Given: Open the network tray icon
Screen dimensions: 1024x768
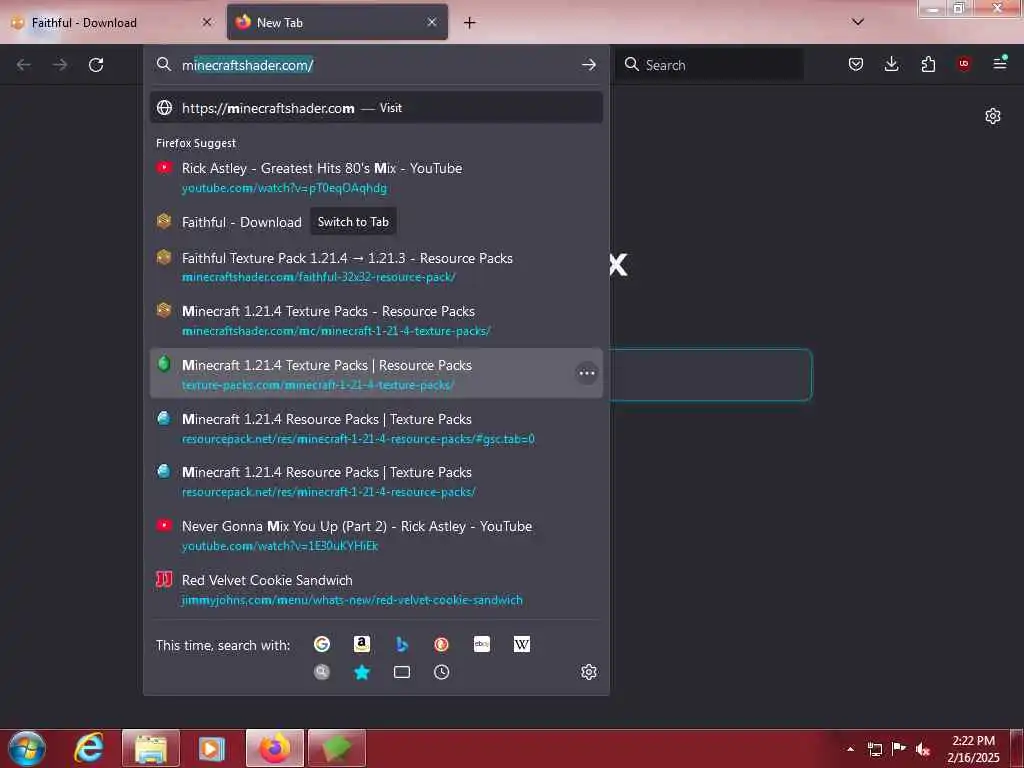Looking at the screenshot, I should coord(874,749).
